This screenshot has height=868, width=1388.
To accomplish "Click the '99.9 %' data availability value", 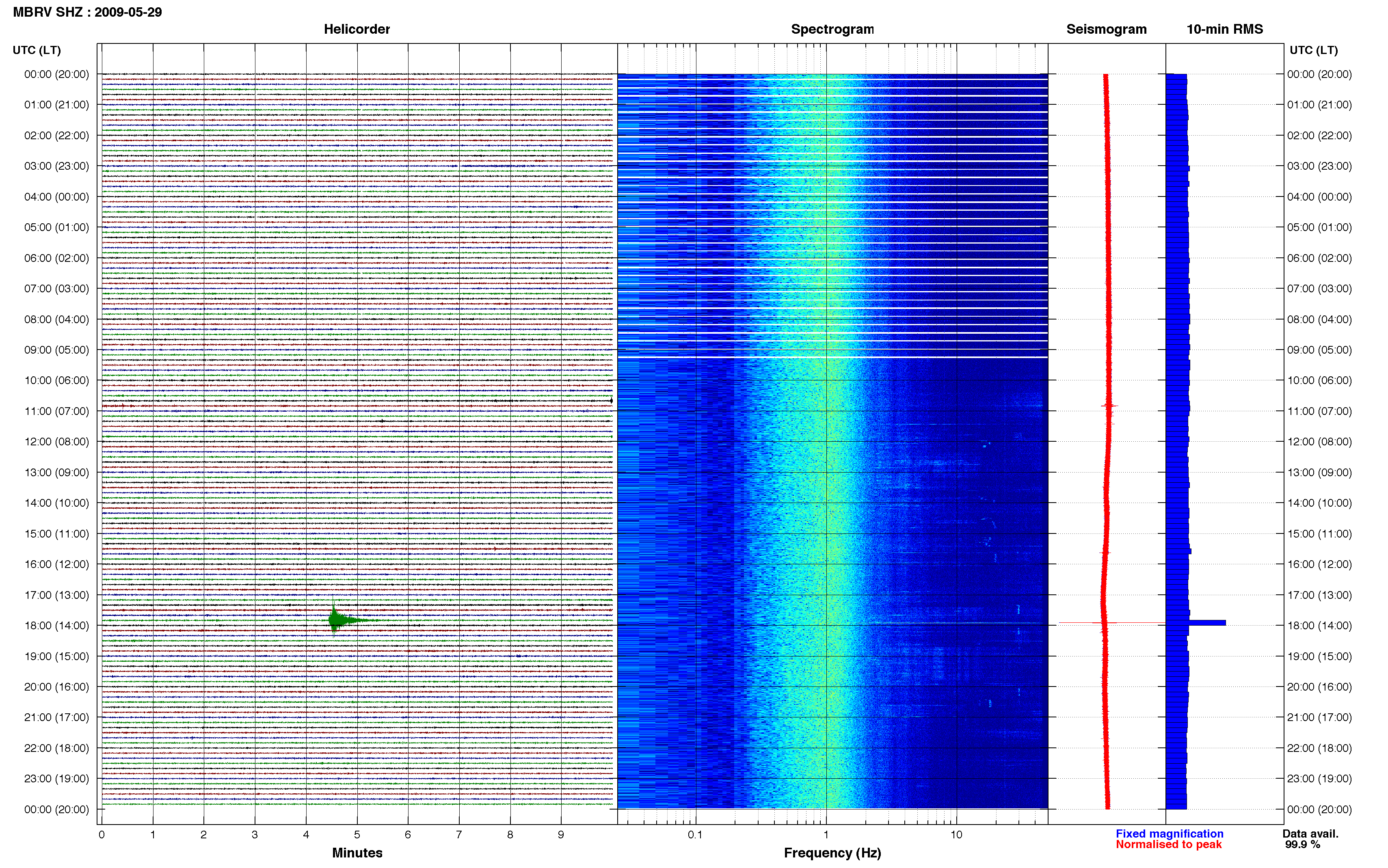I will 1302,844.
